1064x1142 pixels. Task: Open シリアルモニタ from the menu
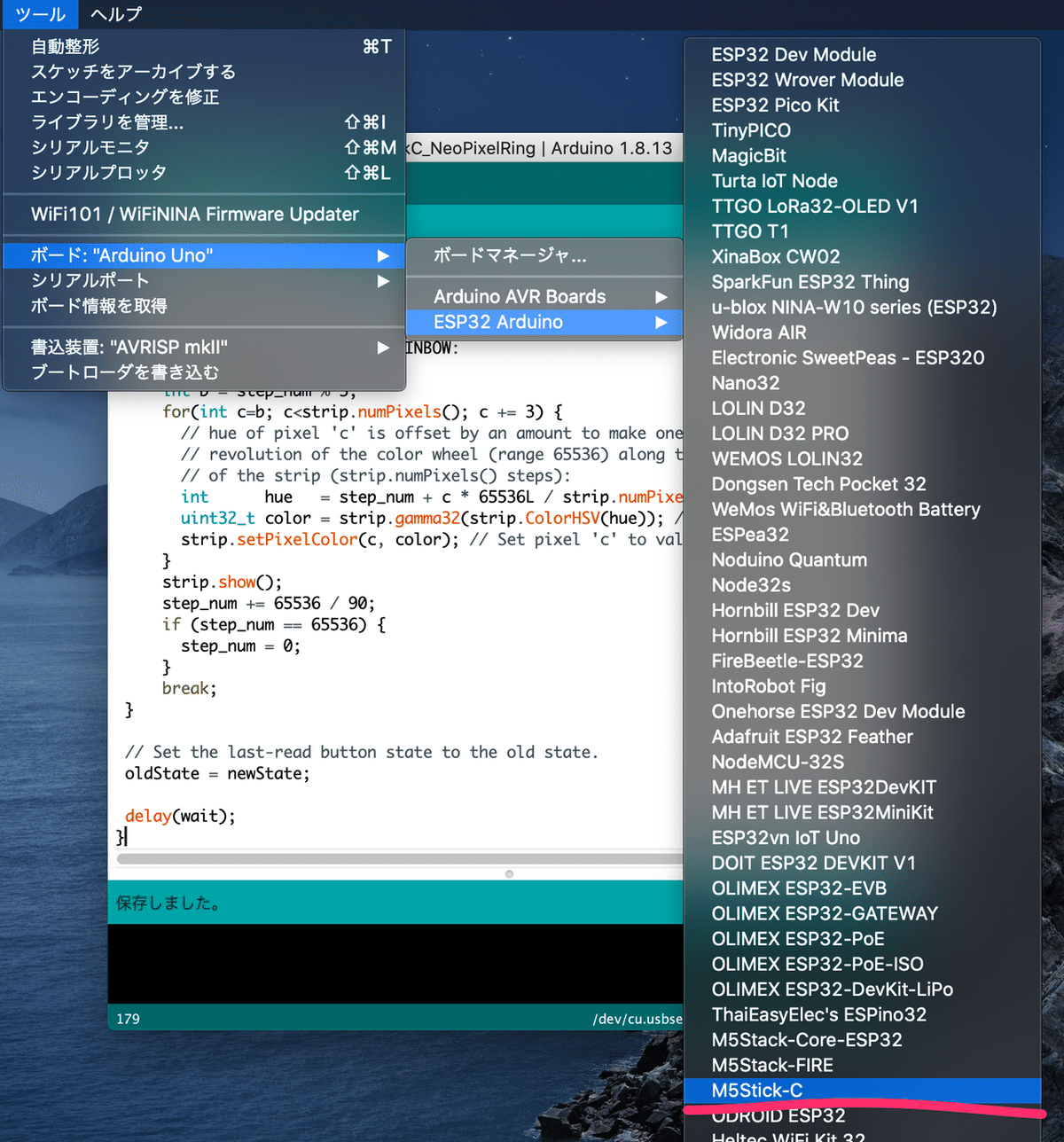[x=204, y=147]
